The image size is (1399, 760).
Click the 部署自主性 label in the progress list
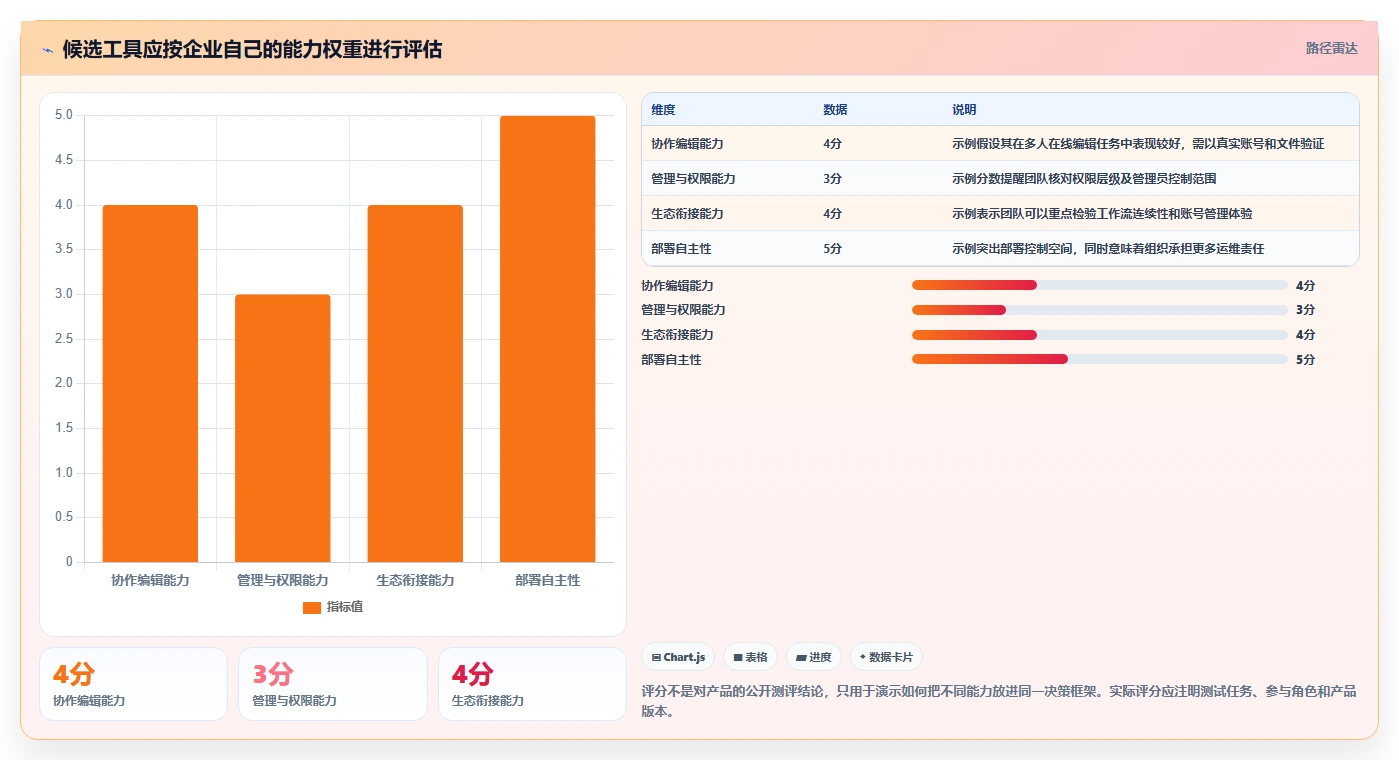(x=672, y=360)
